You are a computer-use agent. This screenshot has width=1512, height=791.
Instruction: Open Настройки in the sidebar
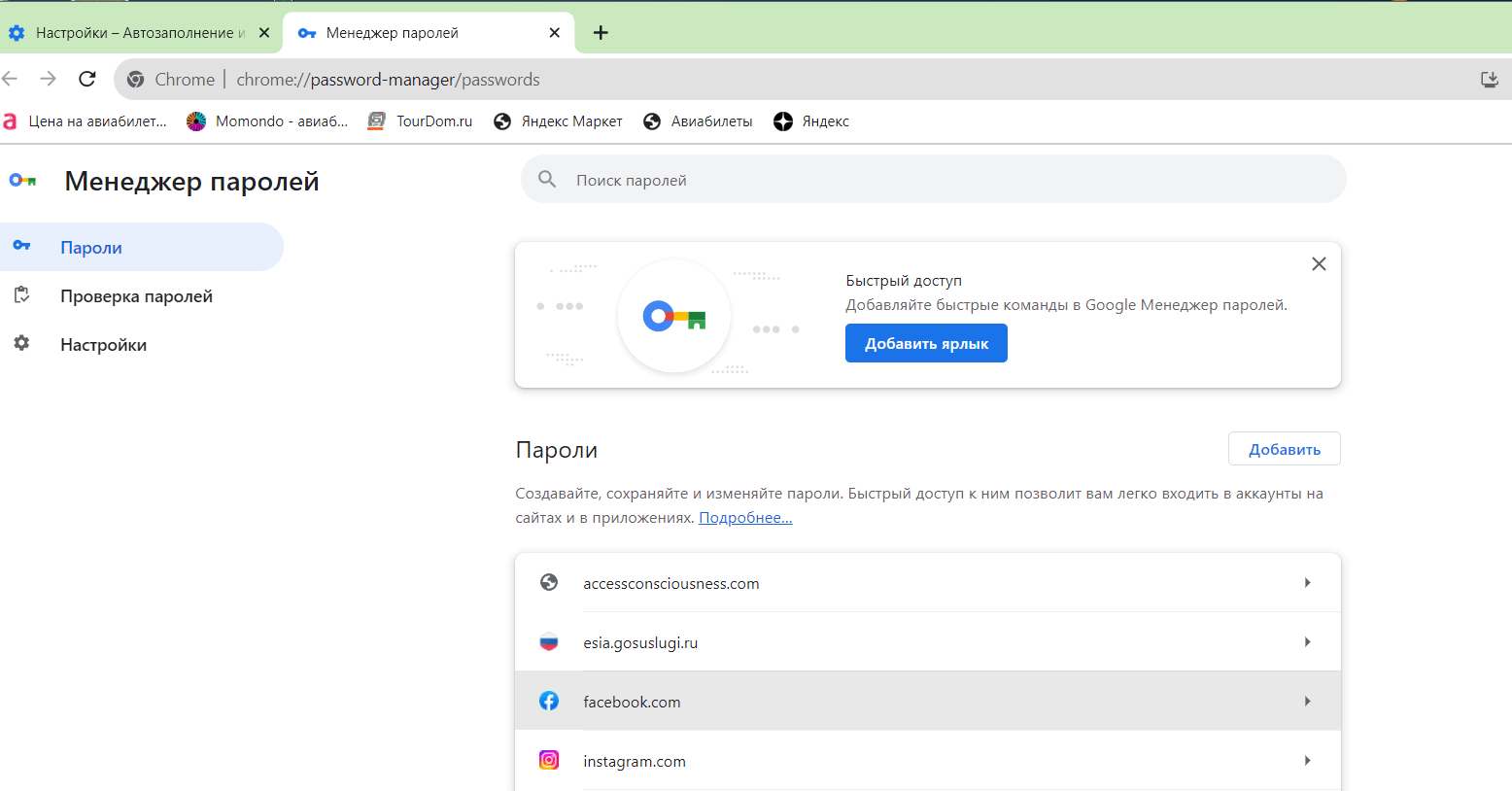point(141,344)
